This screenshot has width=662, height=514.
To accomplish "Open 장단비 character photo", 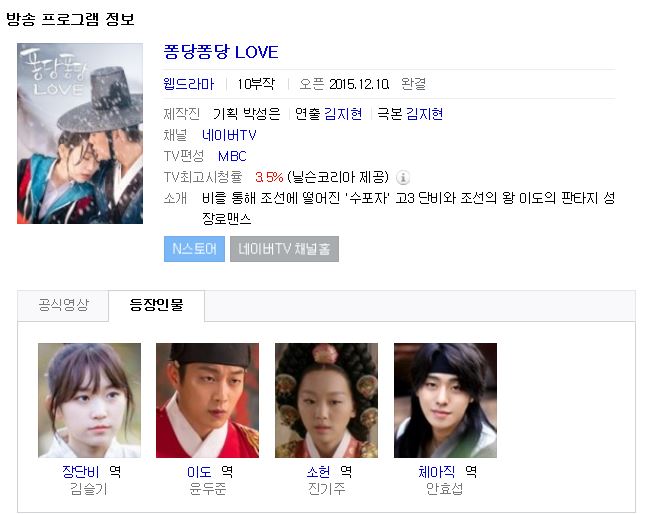I will pos(90,400).
